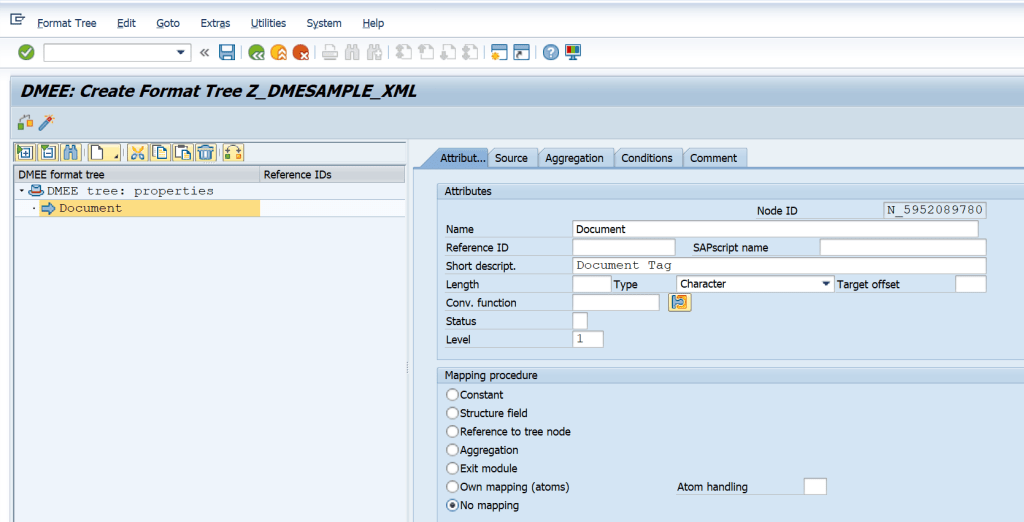The image size is (1024, 522).
Task: Click the First Page icon
Action: click(x=404, y=52)
